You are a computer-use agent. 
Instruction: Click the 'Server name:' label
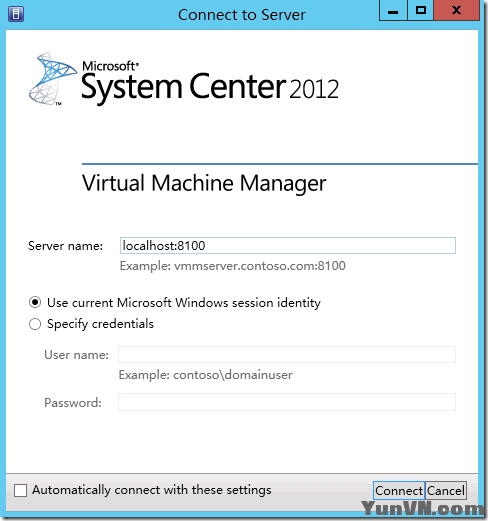(x=66, y=246)
